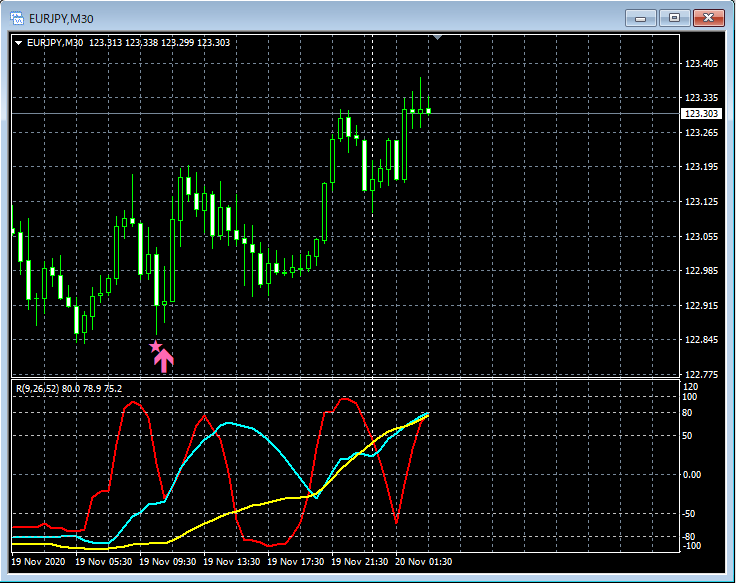Click the current price label 123.303
The width and height of the screenshot is (736, 583).
coord(701,114)
